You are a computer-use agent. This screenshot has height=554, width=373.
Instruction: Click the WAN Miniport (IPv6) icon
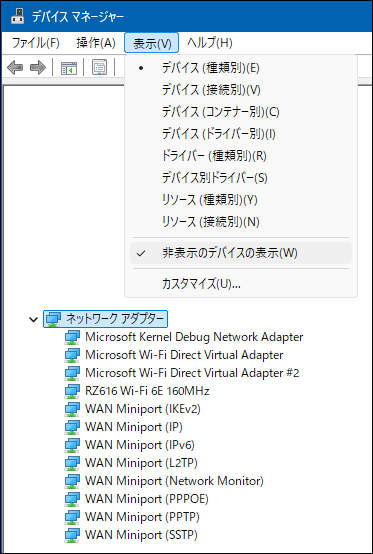[x=72, y=445]
